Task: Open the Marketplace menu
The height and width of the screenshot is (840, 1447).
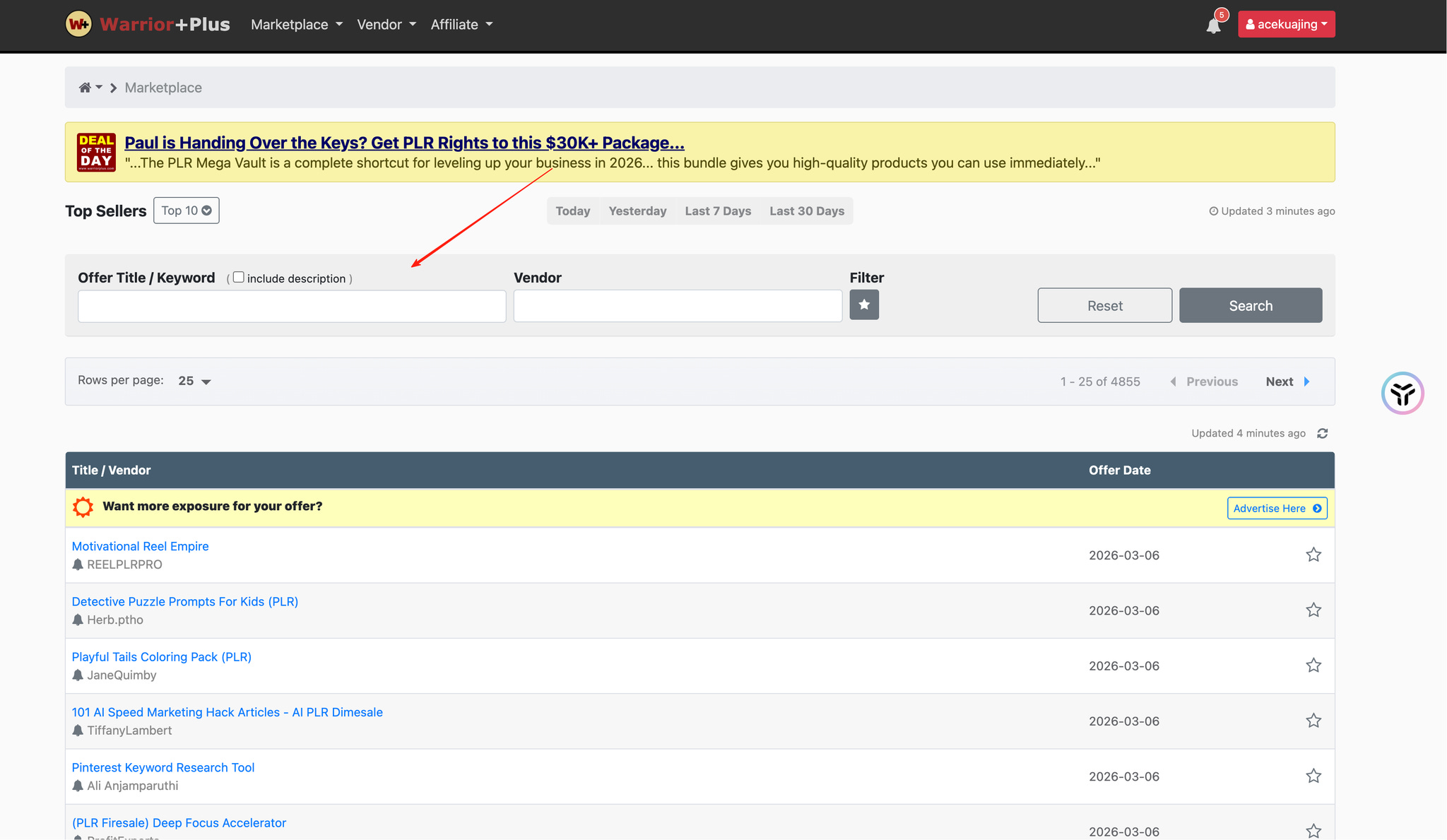Action: coord(296,25)
